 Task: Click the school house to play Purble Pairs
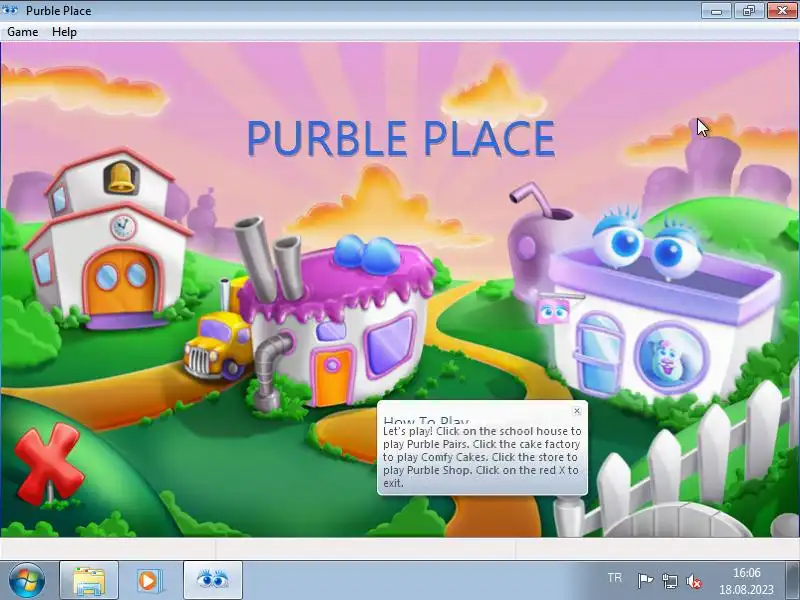coord(108,239)
